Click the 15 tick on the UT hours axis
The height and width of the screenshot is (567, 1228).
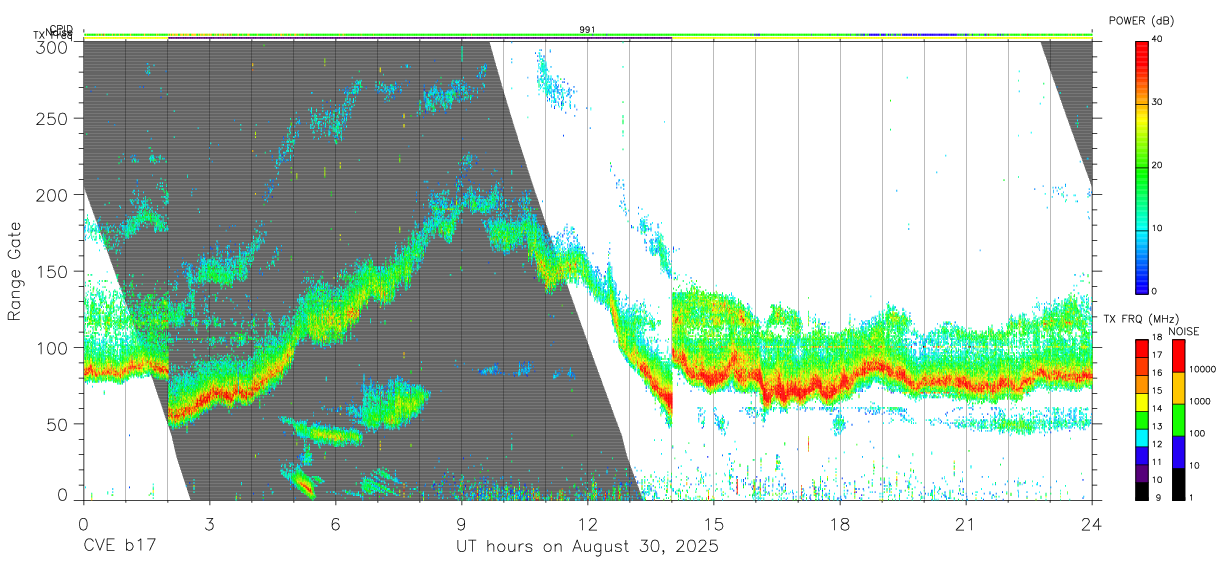(714, 524)
